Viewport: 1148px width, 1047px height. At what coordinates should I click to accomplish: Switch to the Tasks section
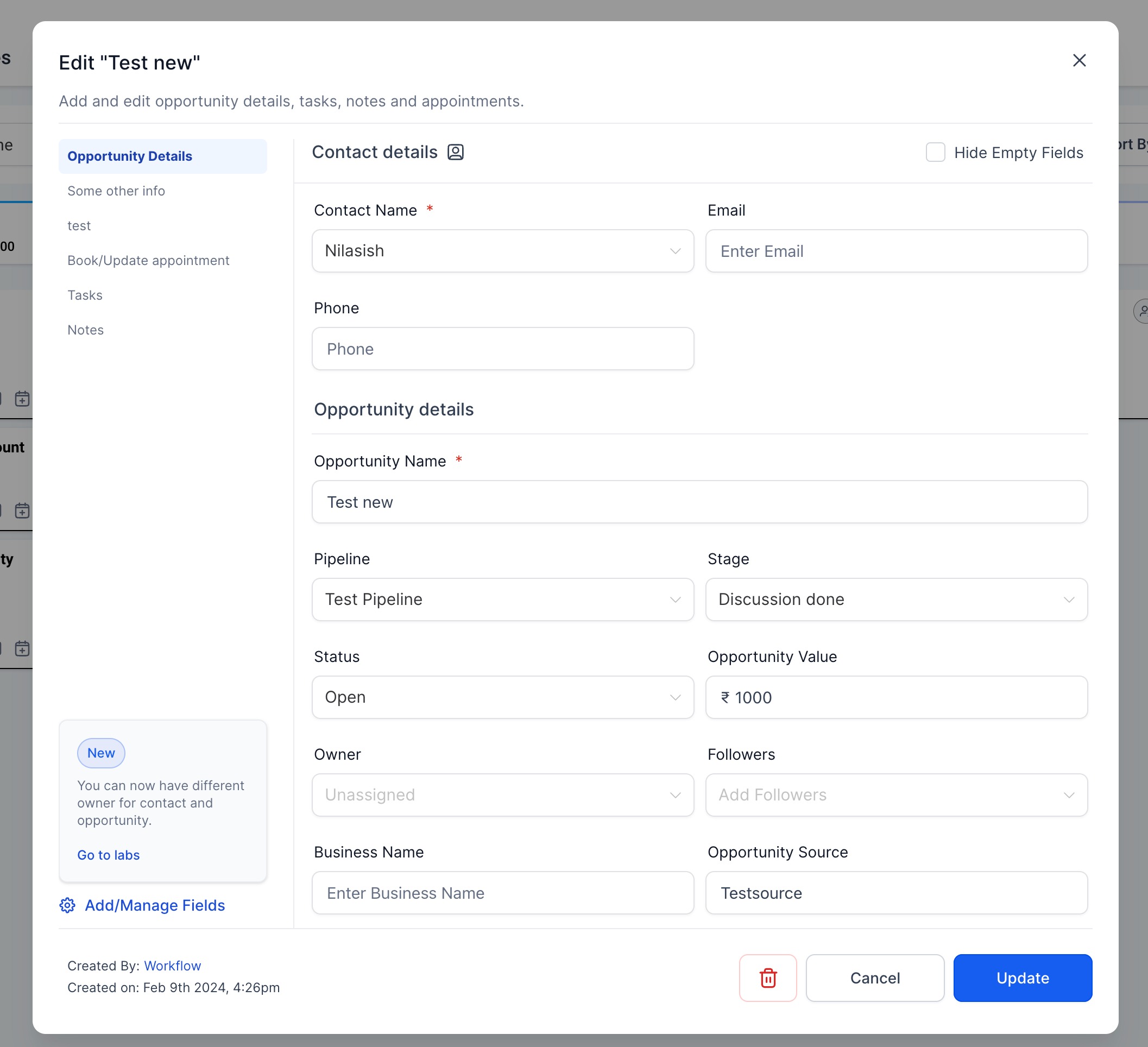pyautogui.click(x=85, y=295)
